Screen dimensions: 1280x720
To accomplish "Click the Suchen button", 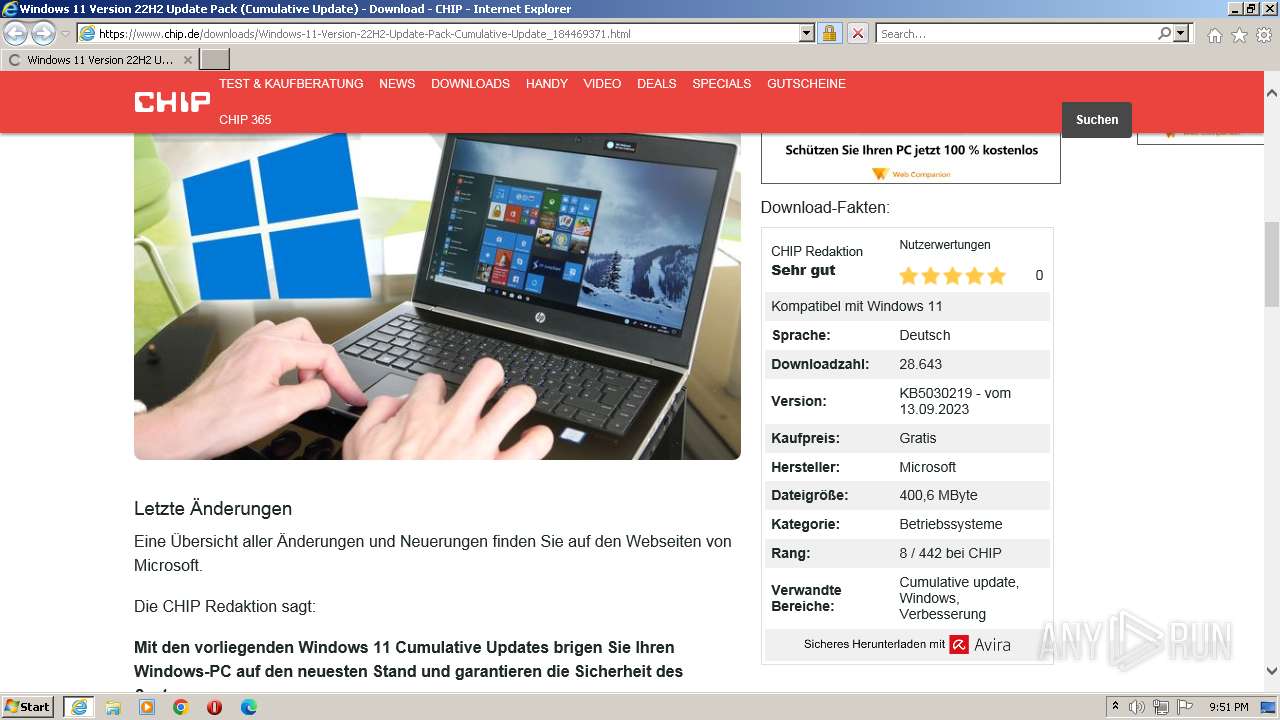I will [x=1097, y=120].
